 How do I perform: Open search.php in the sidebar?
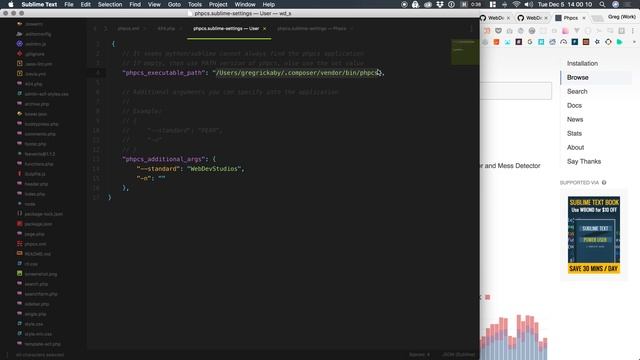(x=36, y=284)
